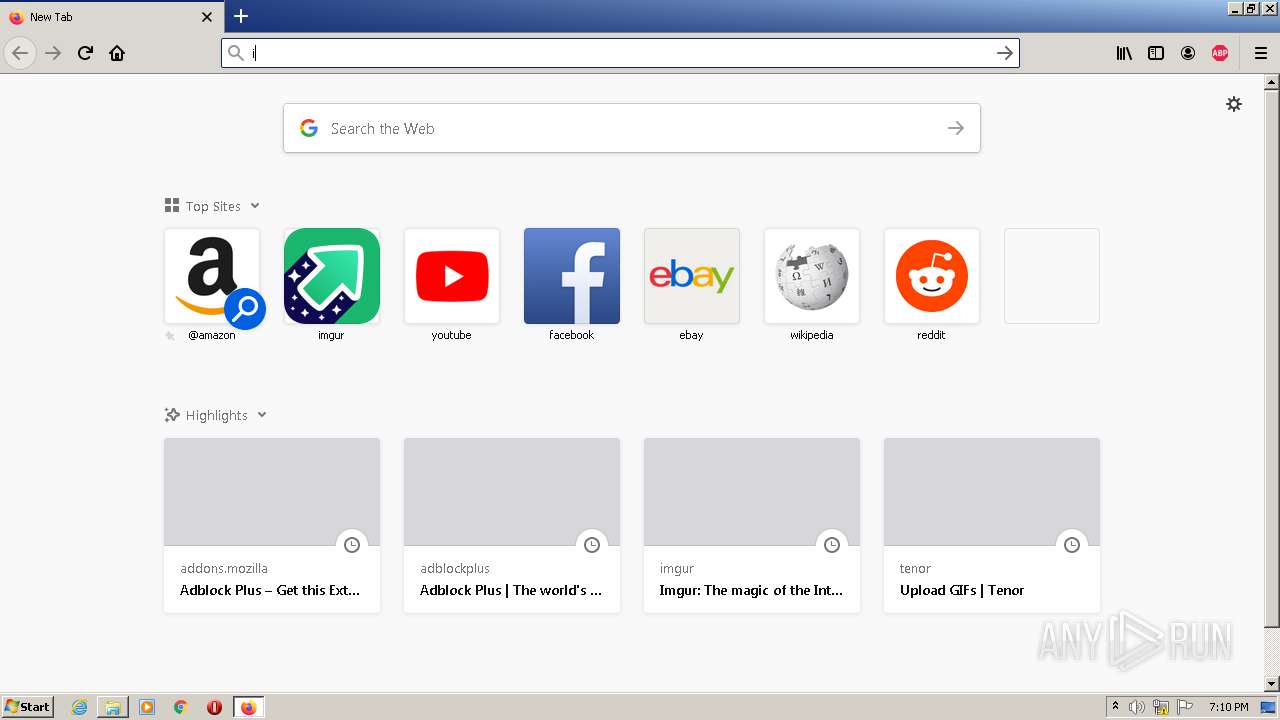Click the empty top site placeholder tile
This screenshot has height=720, width=1280.
[x=1052, y=276]
